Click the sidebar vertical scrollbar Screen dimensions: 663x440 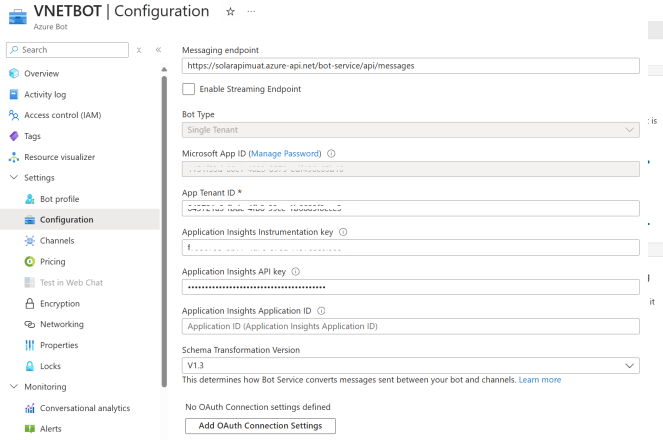click(164, 231)
